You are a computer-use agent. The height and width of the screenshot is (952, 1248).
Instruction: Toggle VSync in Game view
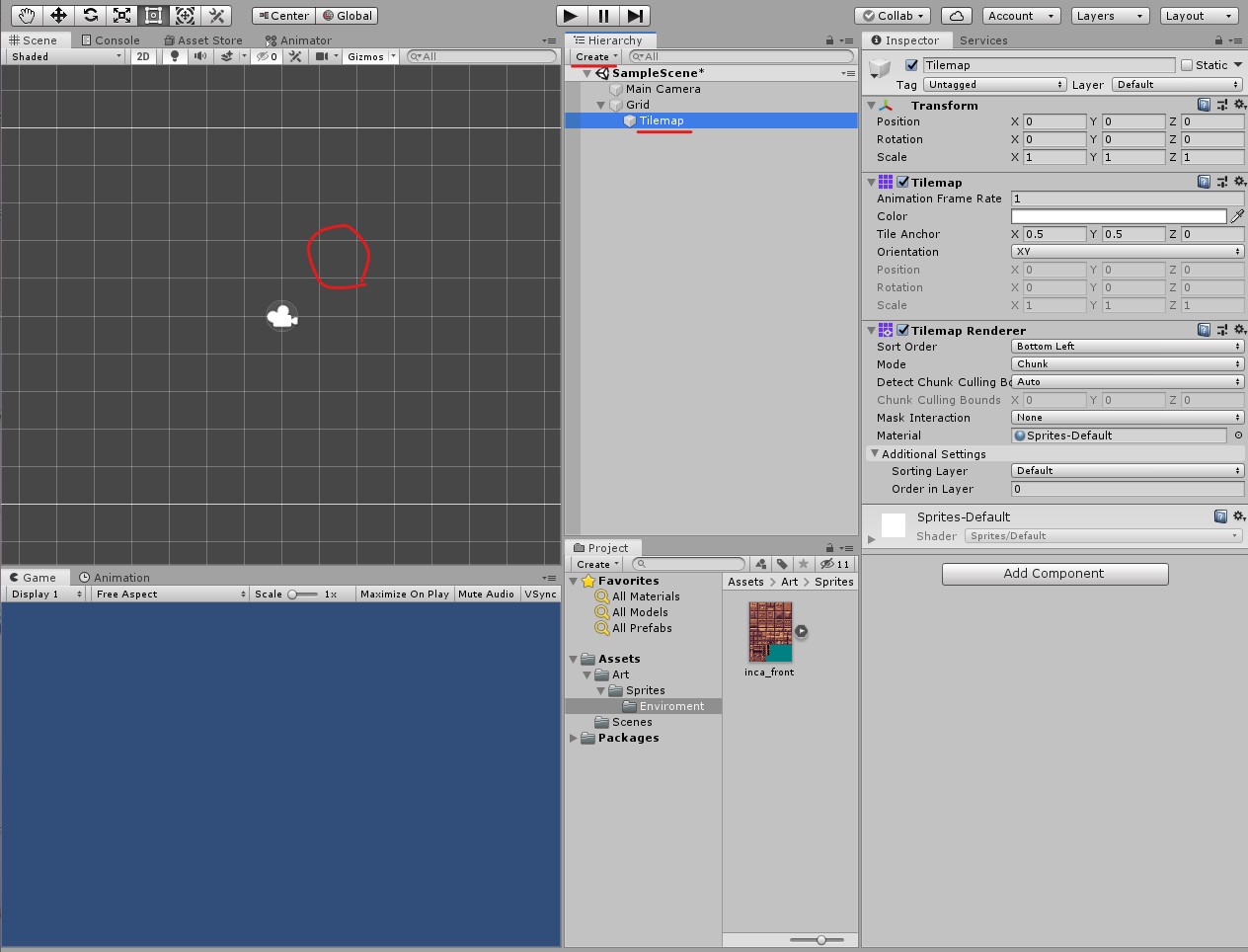540,594
